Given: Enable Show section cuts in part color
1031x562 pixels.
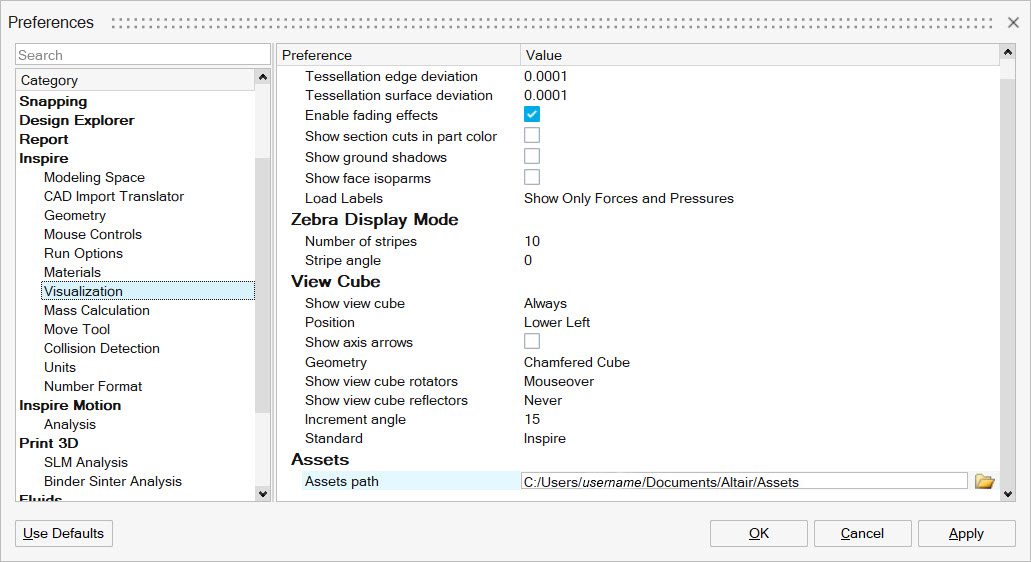Looking at the screenshot, I should coord(532,136).
